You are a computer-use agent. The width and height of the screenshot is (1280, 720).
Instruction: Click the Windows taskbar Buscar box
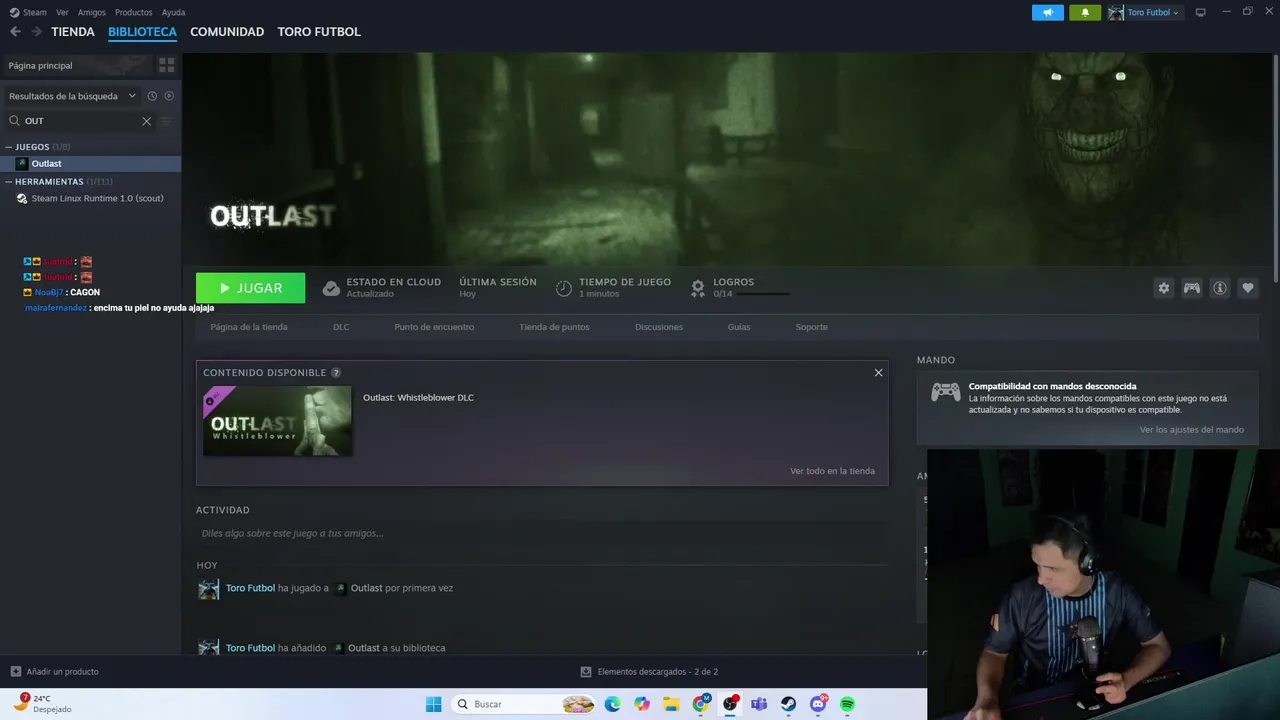point(525,704)
